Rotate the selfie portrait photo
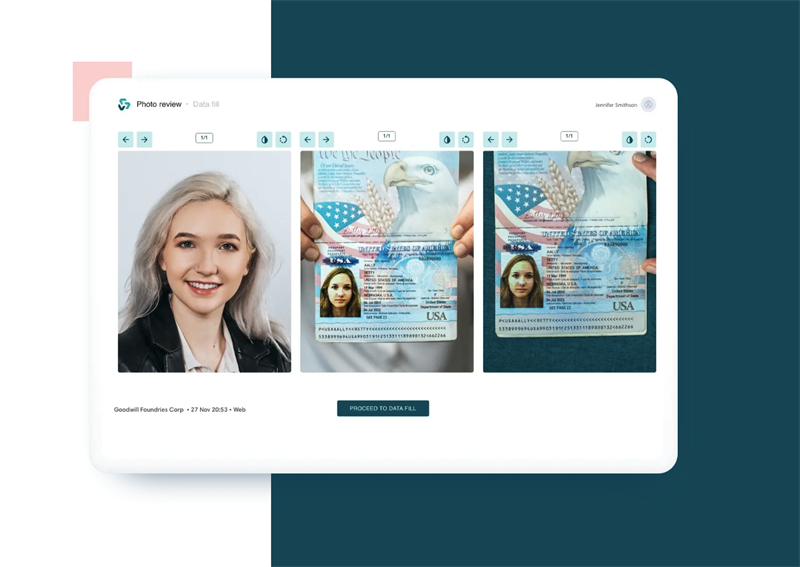800x567 pixels. click(283, 140)
